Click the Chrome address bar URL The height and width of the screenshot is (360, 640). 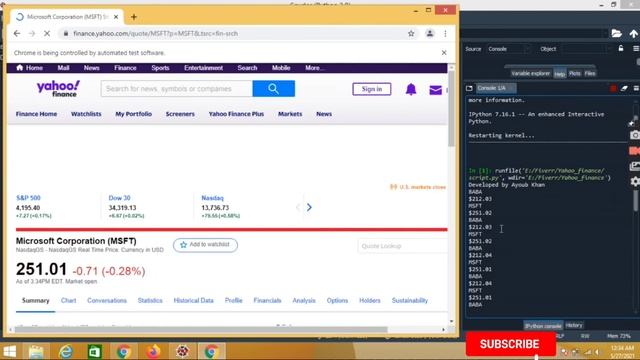155,33
